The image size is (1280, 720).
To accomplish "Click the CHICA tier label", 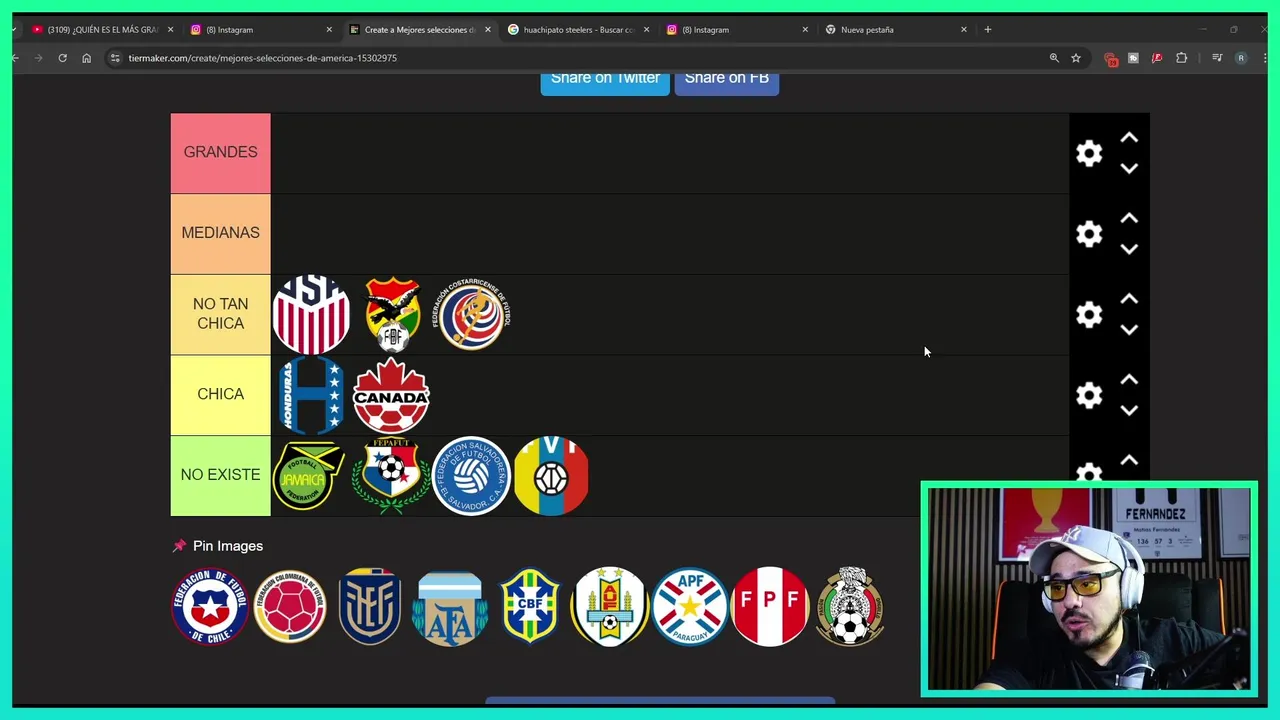I will pos(220,394).
